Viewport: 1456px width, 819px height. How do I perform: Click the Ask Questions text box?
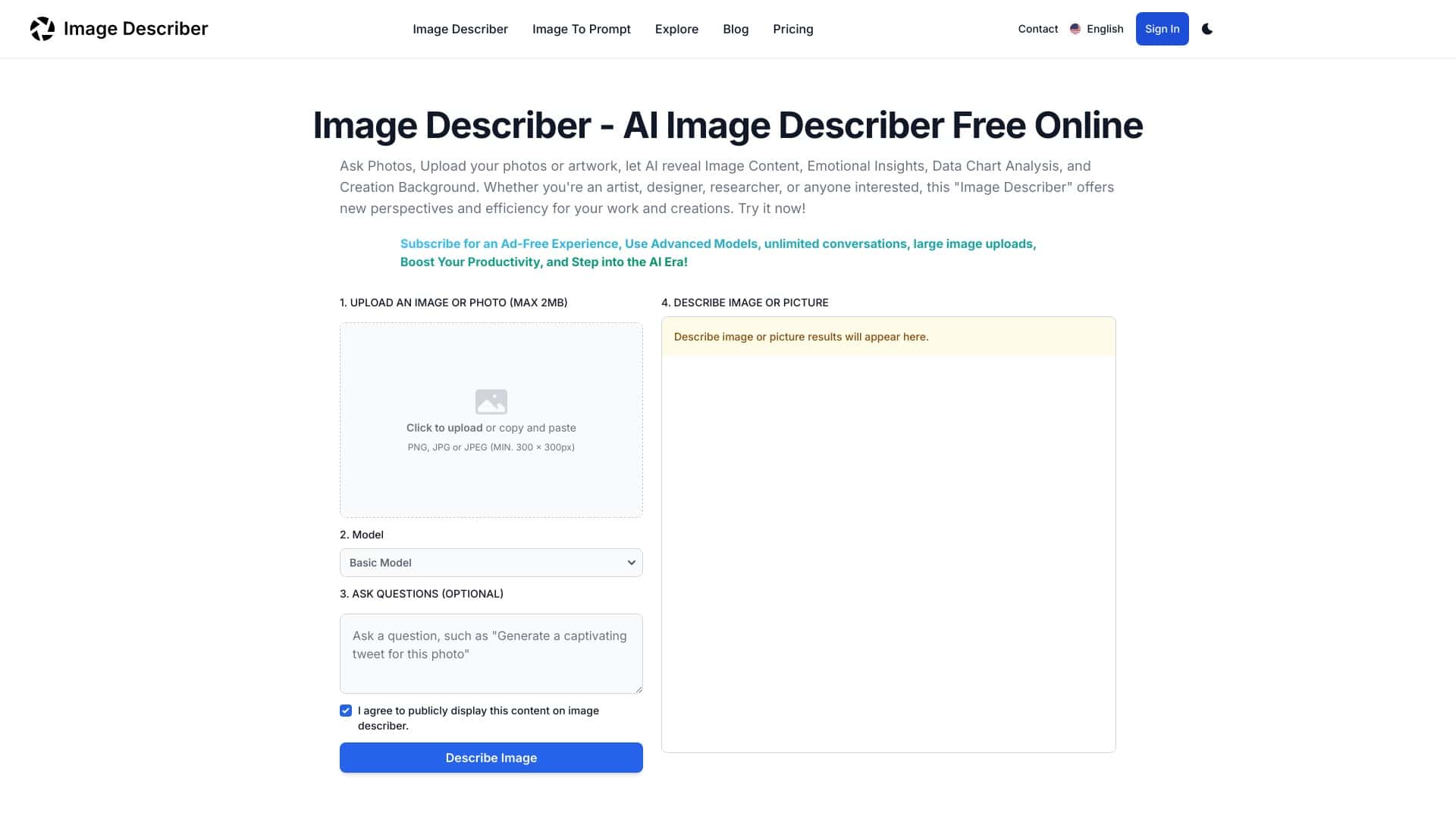pyautogui.click(x=491, y=652)
